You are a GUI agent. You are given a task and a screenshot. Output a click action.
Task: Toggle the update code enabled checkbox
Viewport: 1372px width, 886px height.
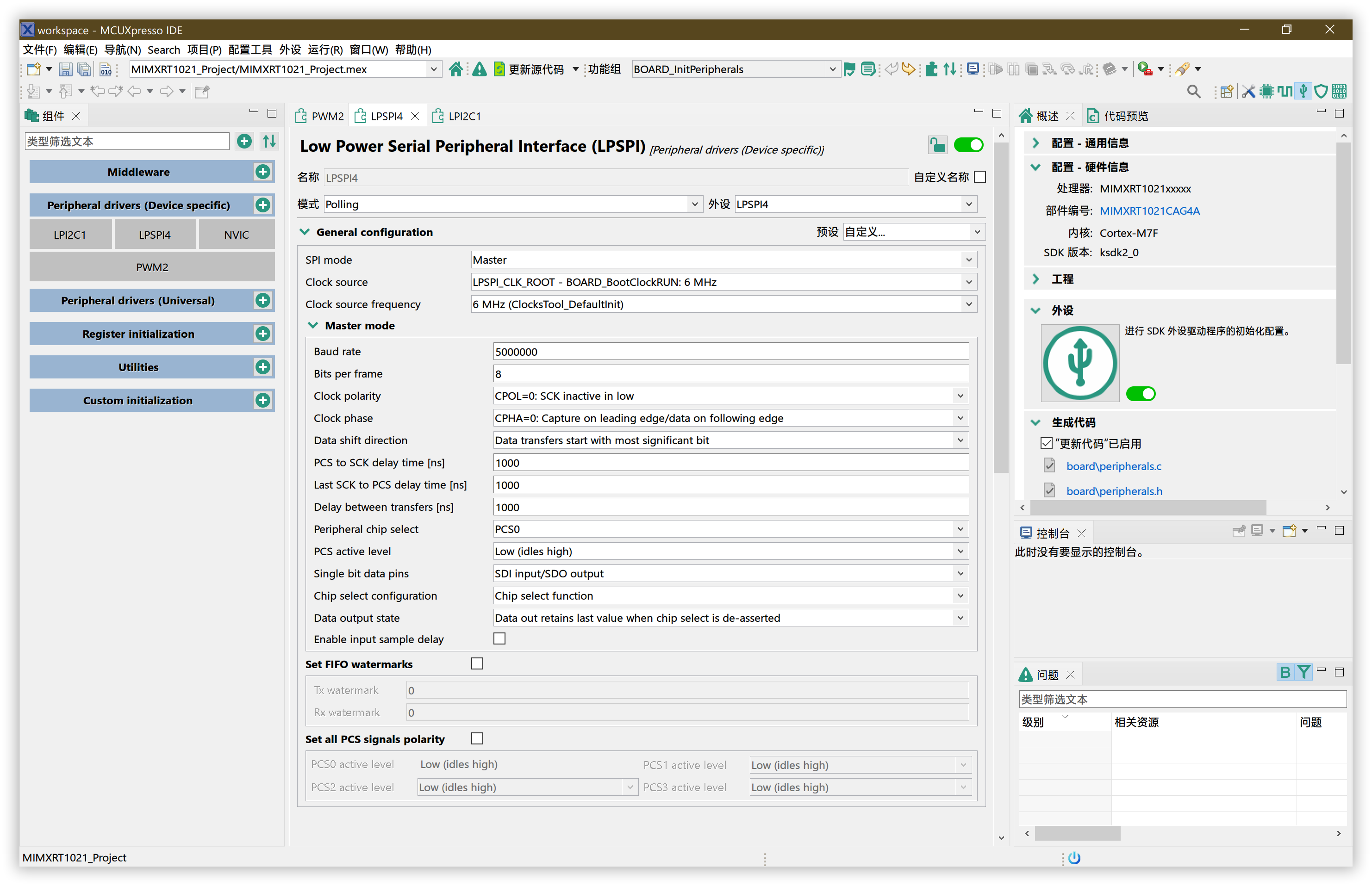(1046, 444)
